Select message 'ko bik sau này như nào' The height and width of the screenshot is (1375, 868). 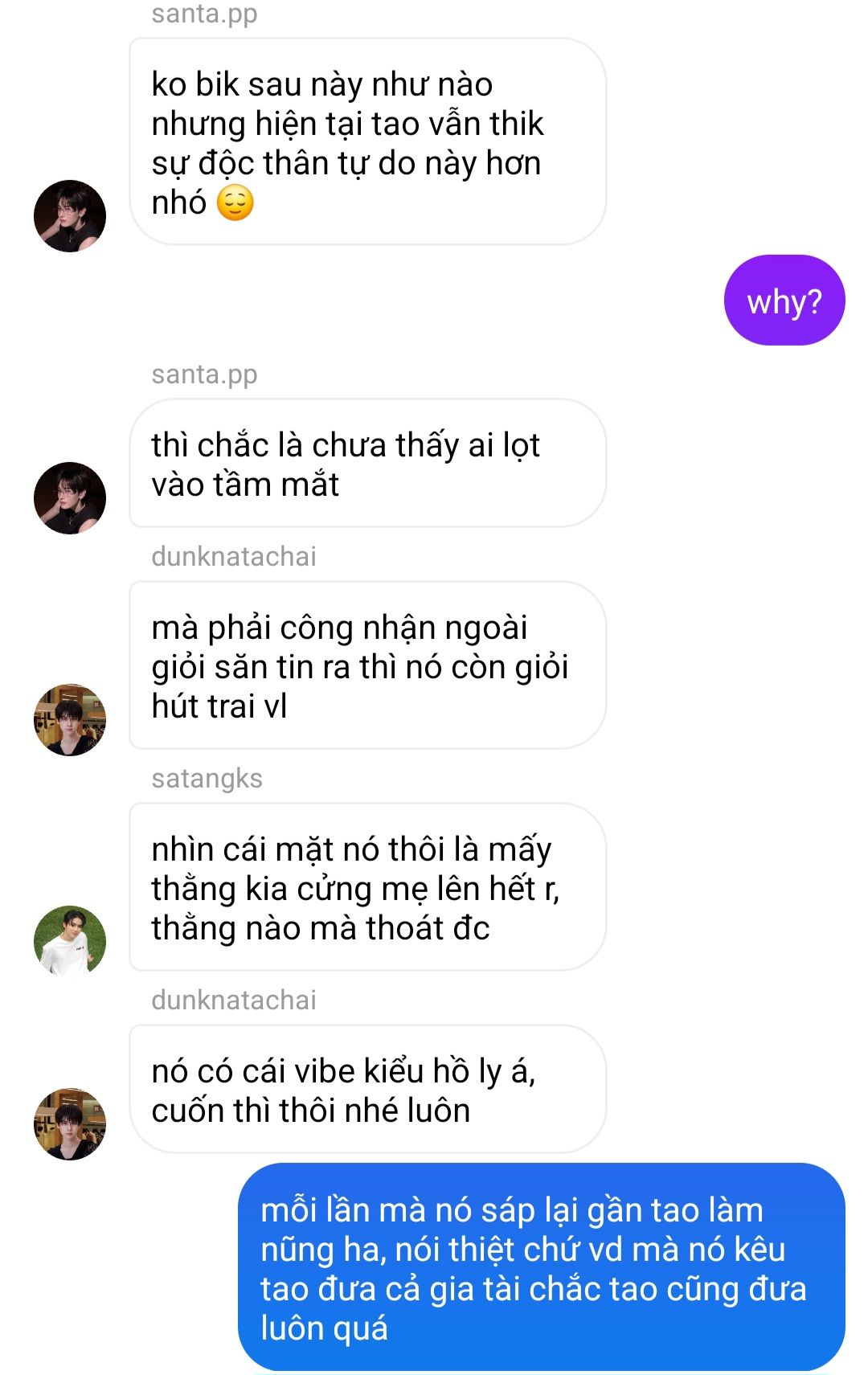(x=367, y=141)
